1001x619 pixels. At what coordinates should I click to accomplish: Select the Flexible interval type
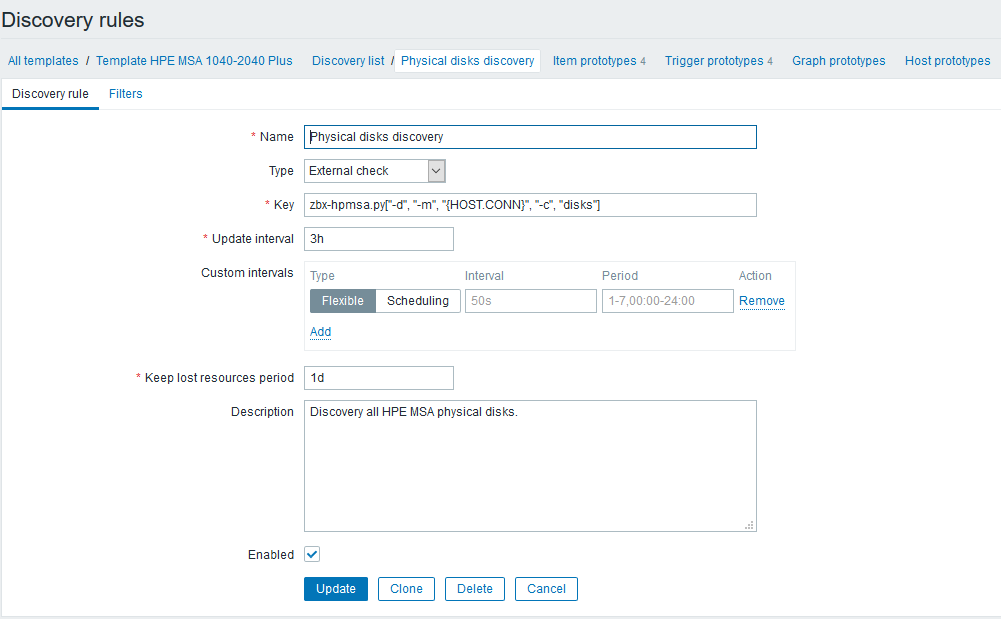[x=342, y=300]
